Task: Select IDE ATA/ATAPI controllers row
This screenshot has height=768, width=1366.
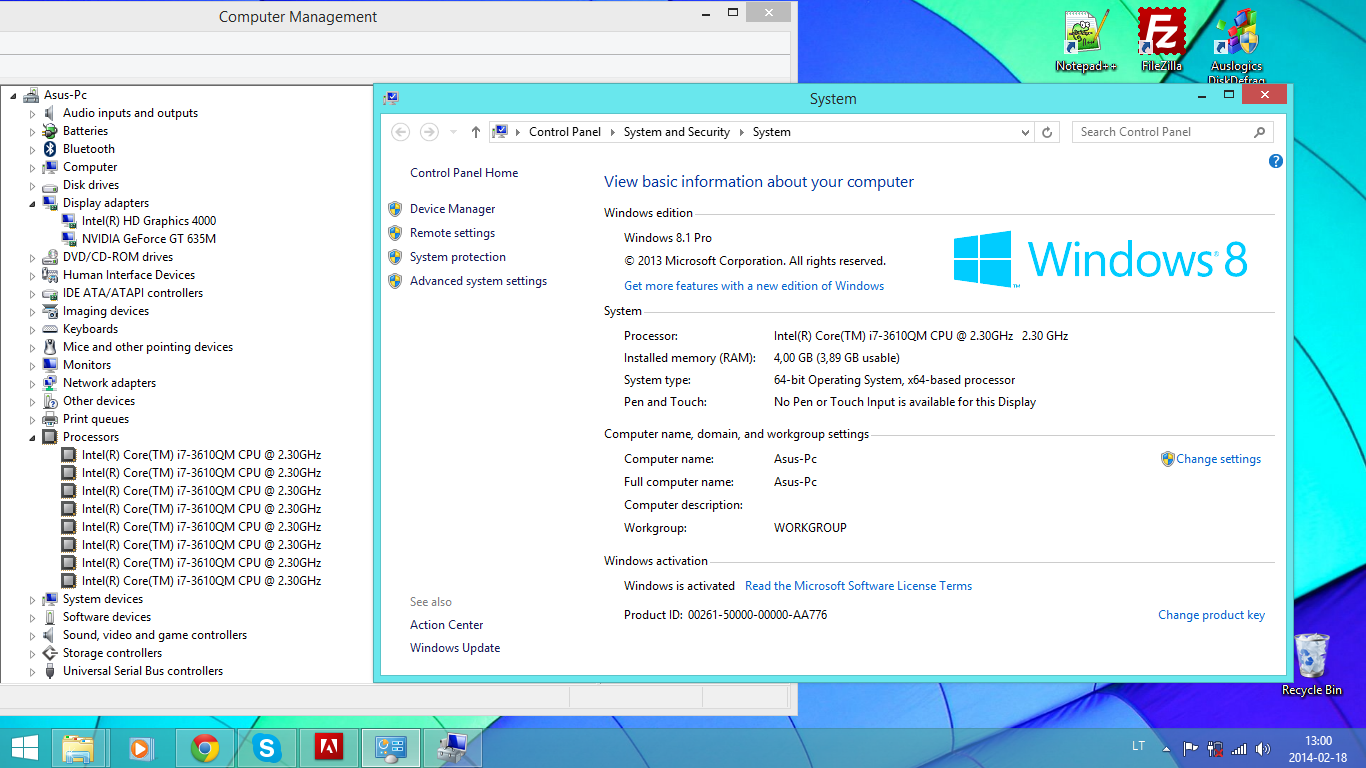Action: (133, 293)
